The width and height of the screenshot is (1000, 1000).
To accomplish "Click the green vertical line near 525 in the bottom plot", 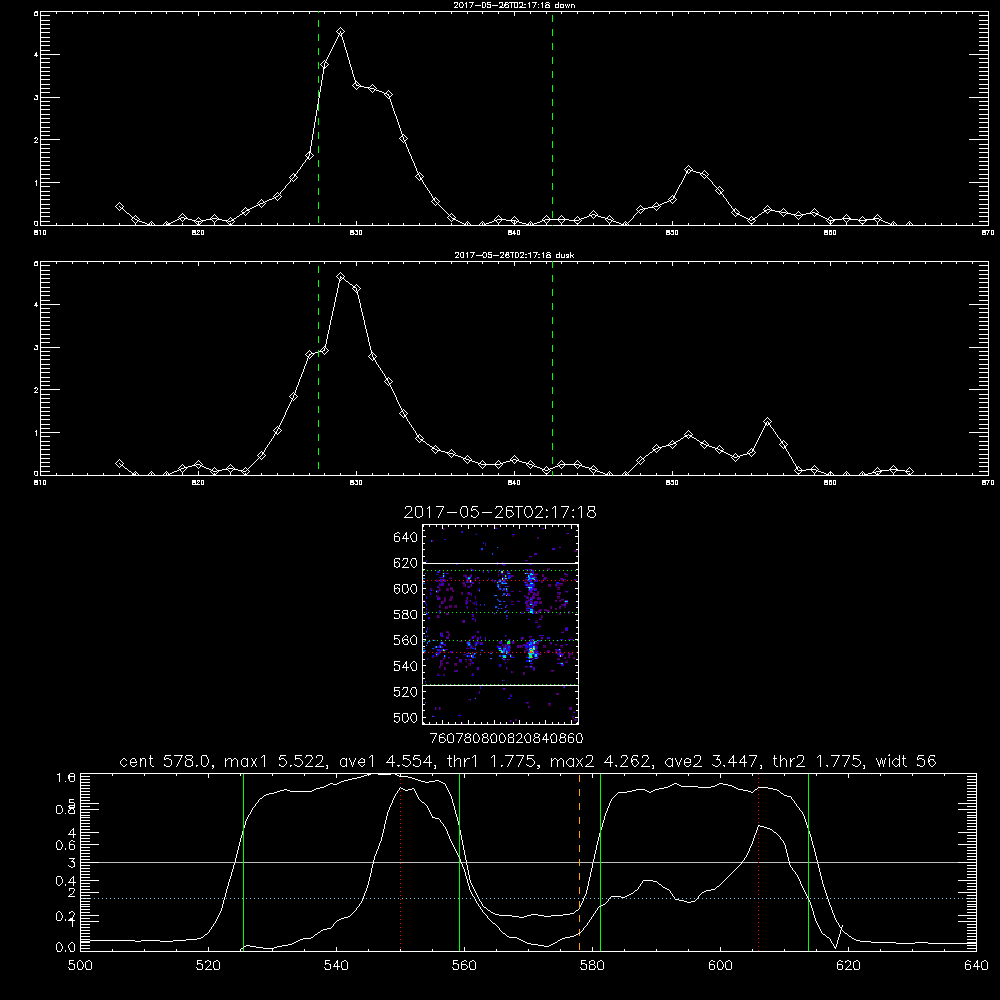I will tap(243, 861).
